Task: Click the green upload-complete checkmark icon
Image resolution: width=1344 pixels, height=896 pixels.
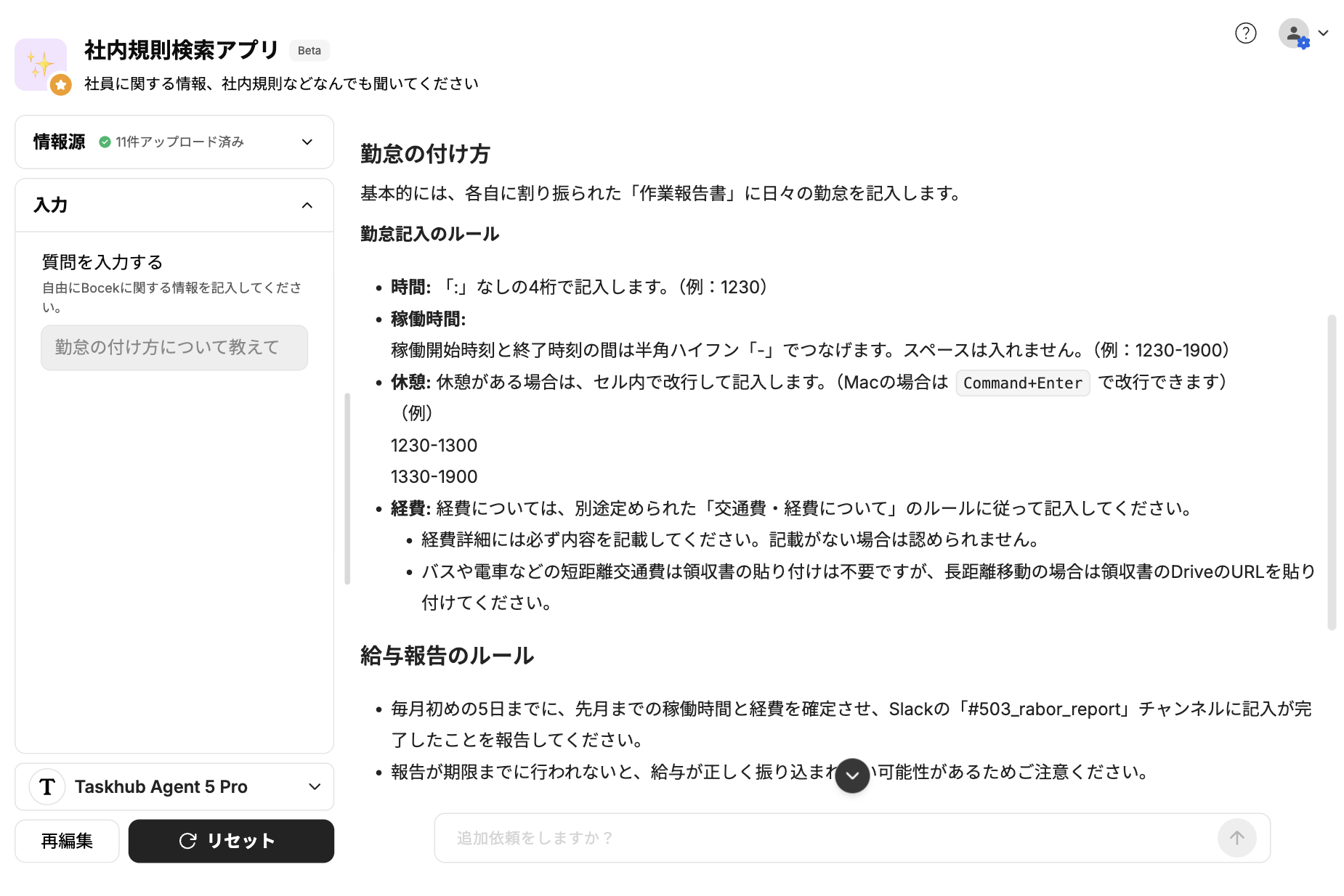Action: (x=105, y=142)
